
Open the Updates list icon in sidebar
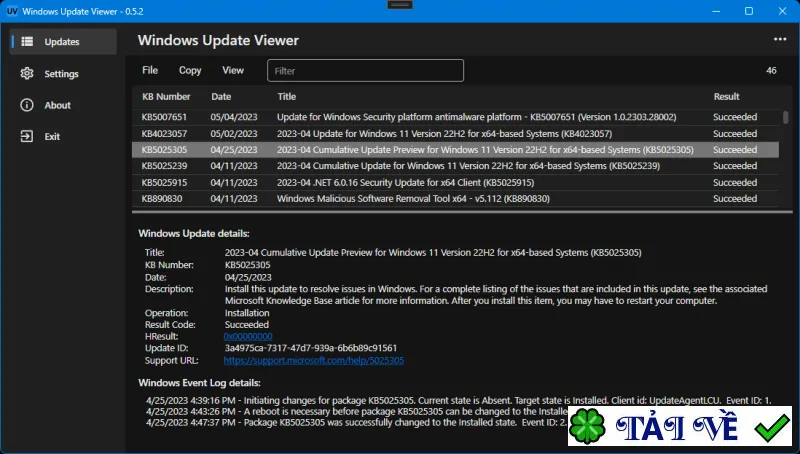coord(27,42)
